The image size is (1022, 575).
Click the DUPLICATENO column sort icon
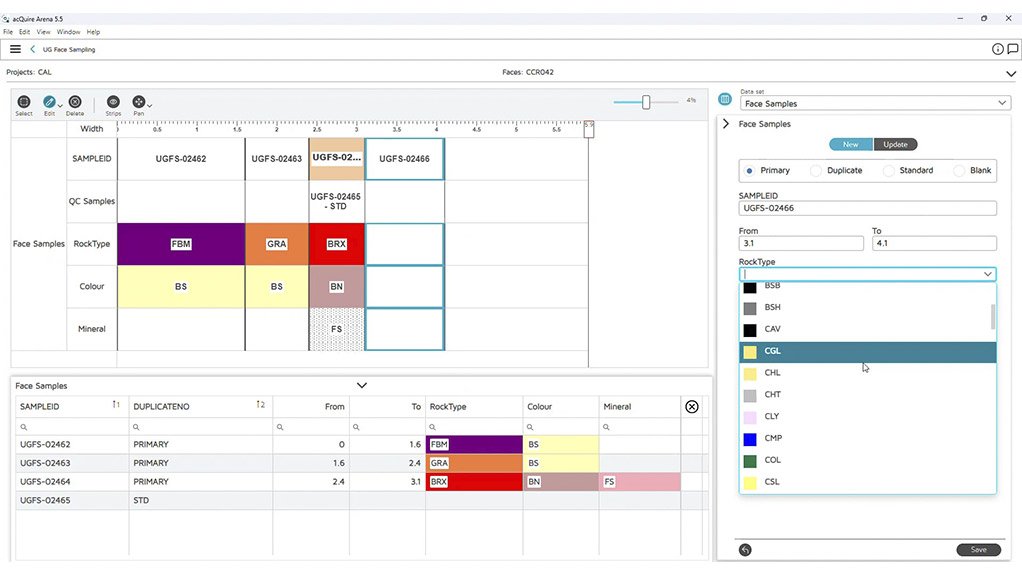pos(260,405)
